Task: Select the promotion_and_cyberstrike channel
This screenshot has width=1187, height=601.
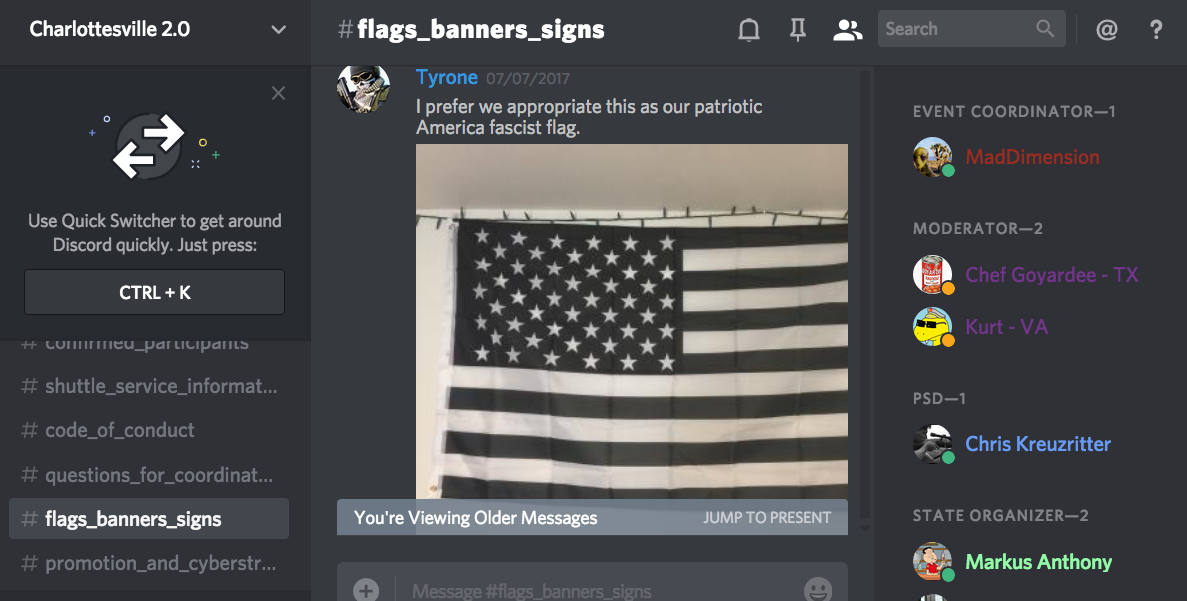Action: (x=149, y=563)
